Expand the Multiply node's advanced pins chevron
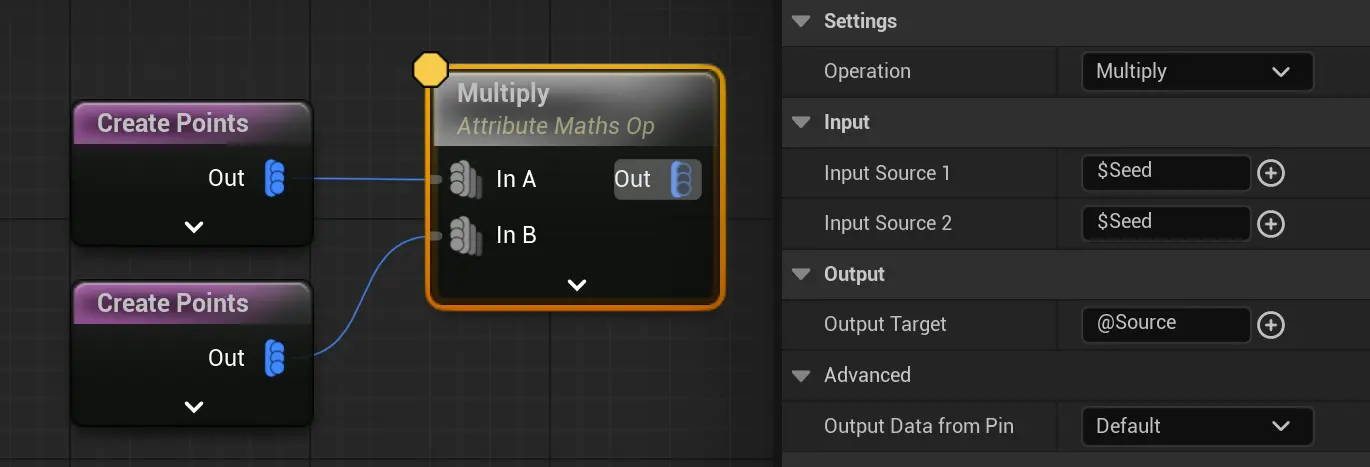Image resolution: width=1370 pixels, height=467 pixels. click(576, 285)
